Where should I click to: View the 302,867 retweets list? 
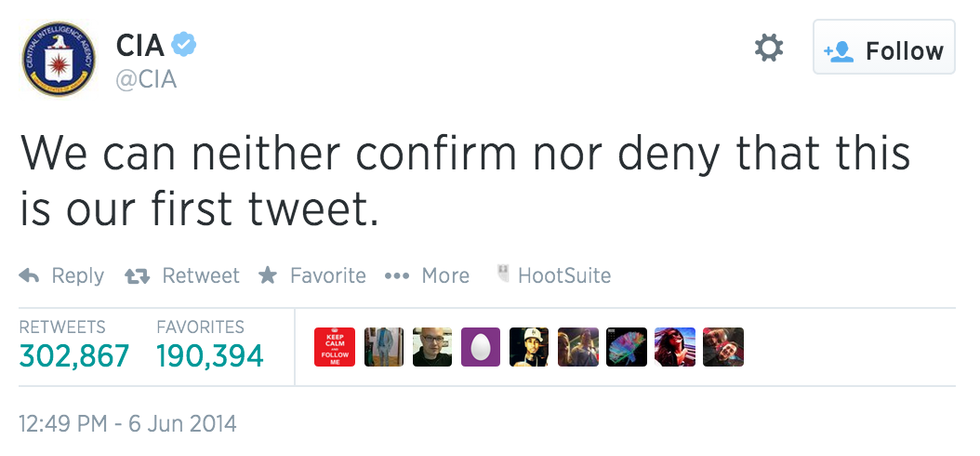pyautogui.click(x=74, y=354)
